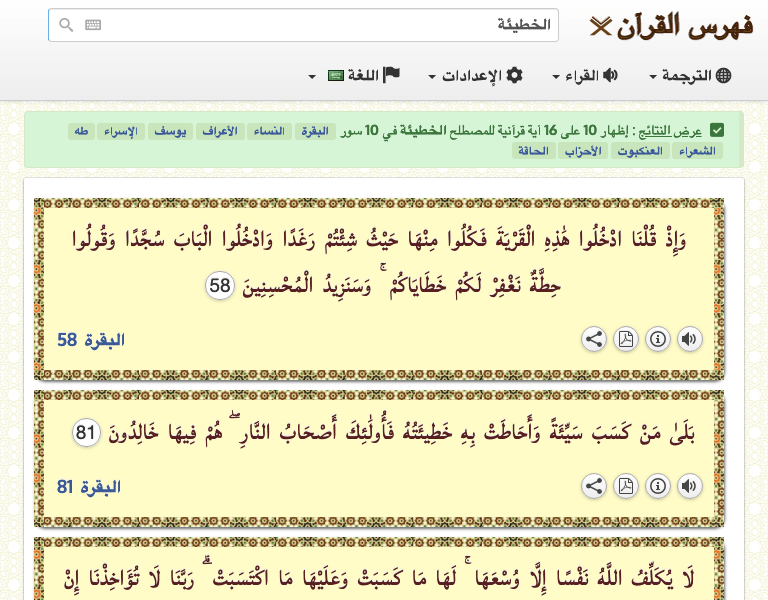
Task: Play audio for البقرة 58 verse
Action: pyautogui.click(x=690, y=339)
